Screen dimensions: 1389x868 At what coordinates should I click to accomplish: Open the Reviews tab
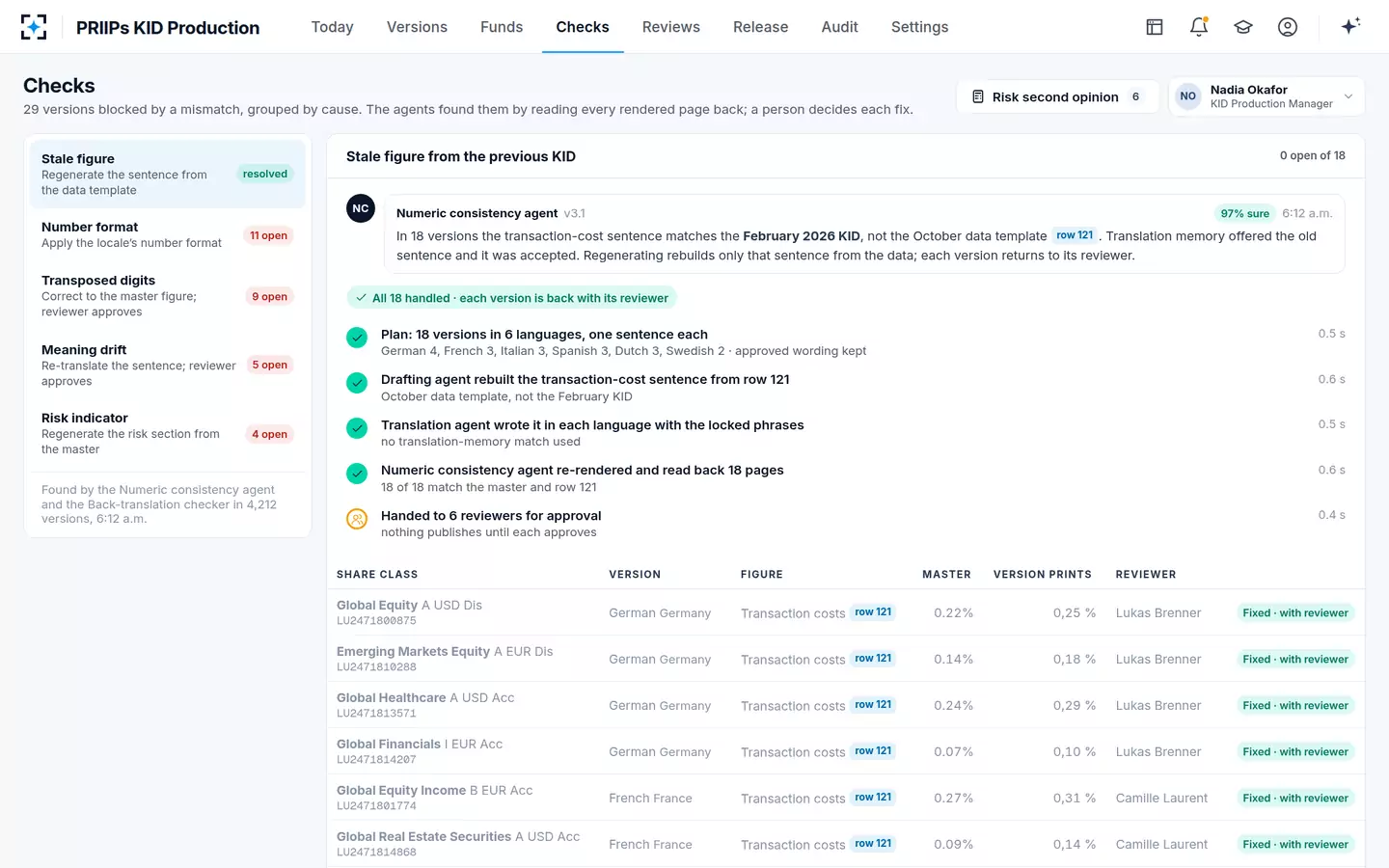click(x=671, y=27)
